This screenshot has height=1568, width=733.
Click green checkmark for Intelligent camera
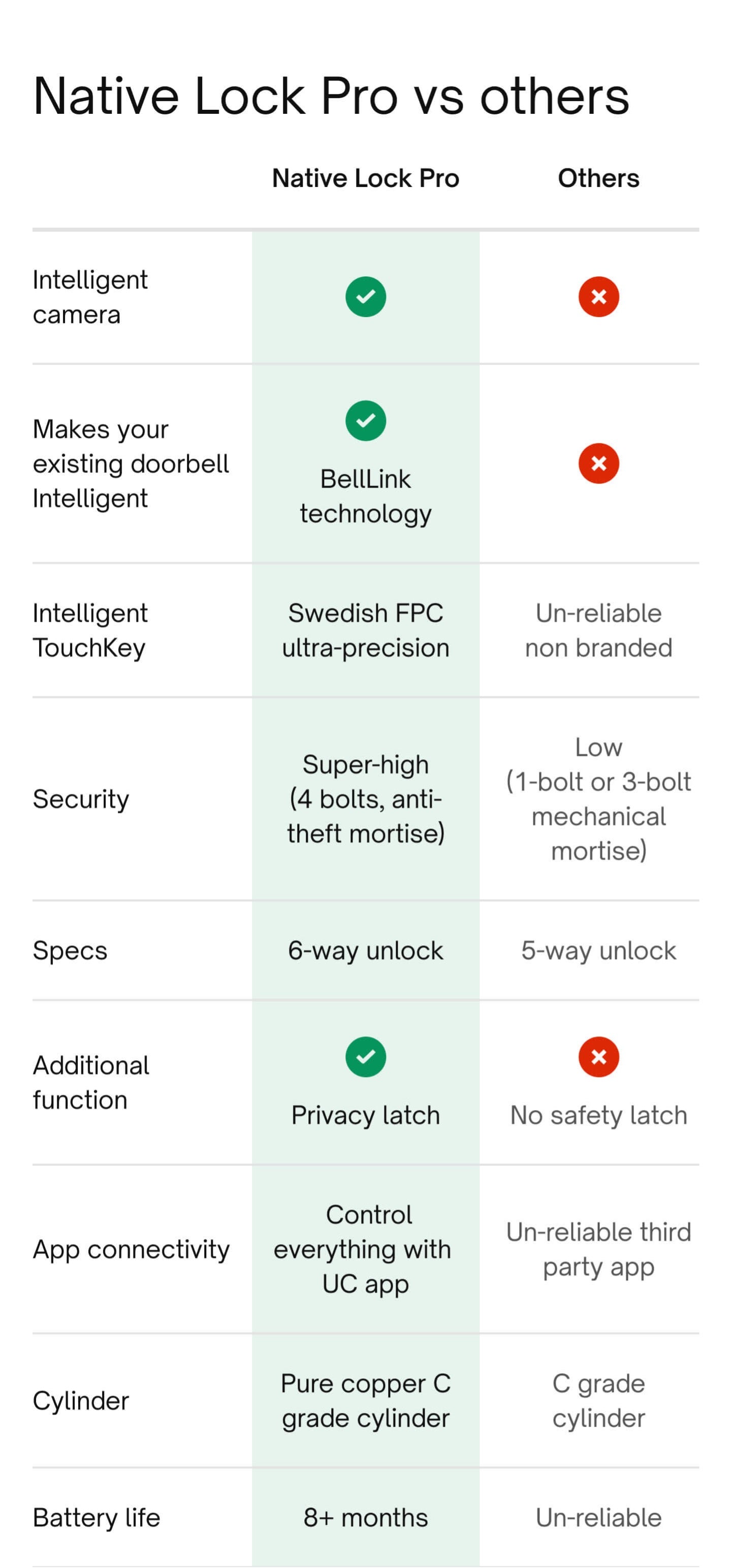pos(366,297)
